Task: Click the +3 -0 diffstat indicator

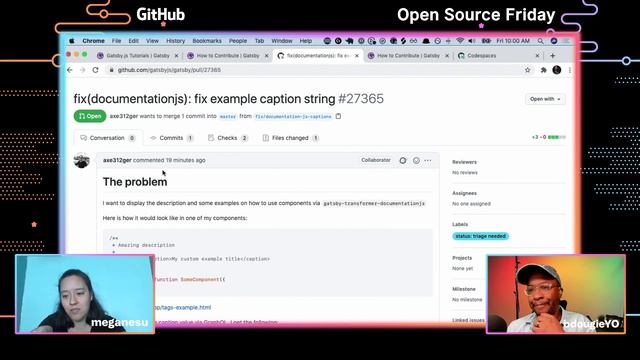Action: tap(549, 137)
